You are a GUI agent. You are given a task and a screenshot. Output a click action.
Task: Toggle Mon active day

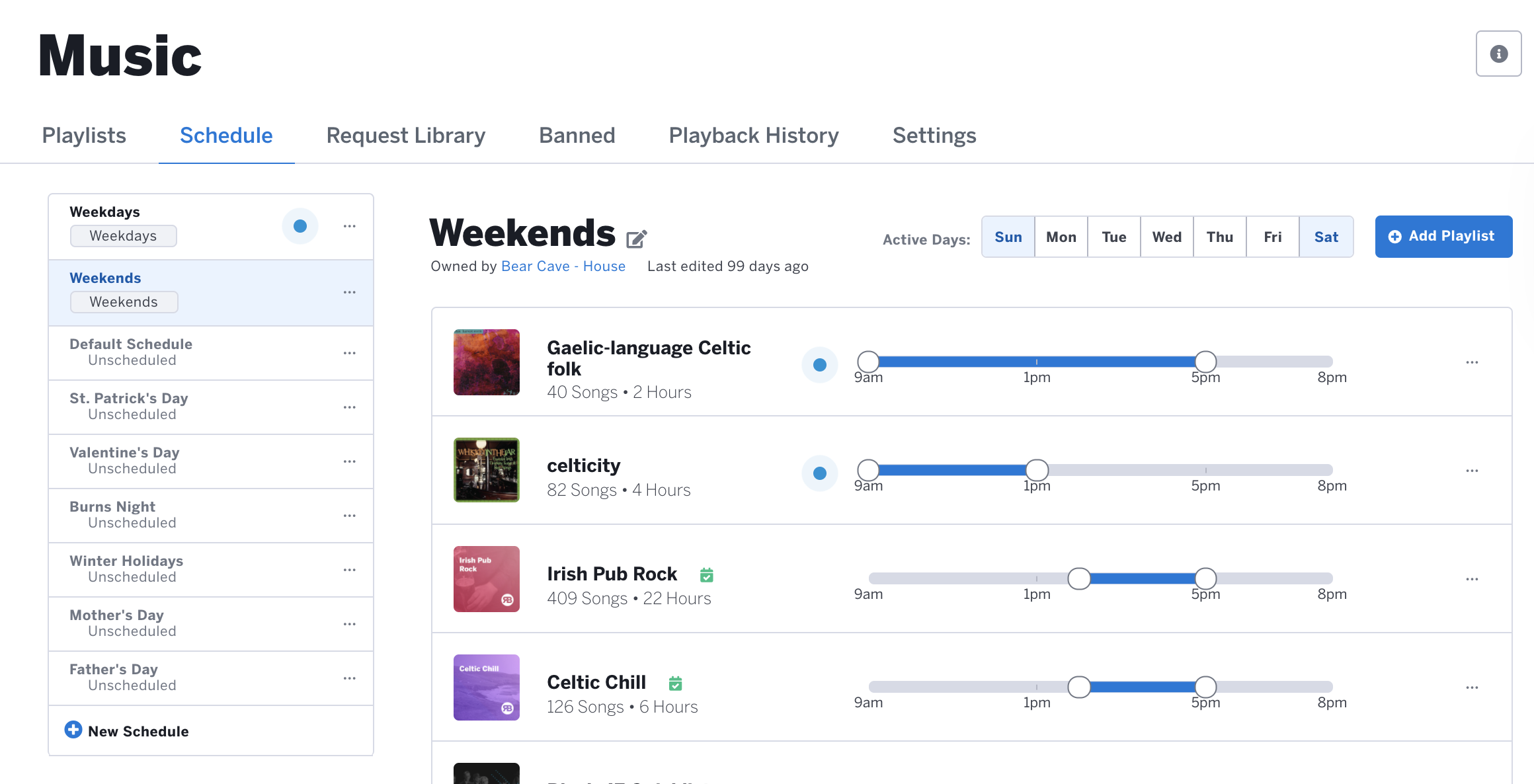[x=1061, y=237]
